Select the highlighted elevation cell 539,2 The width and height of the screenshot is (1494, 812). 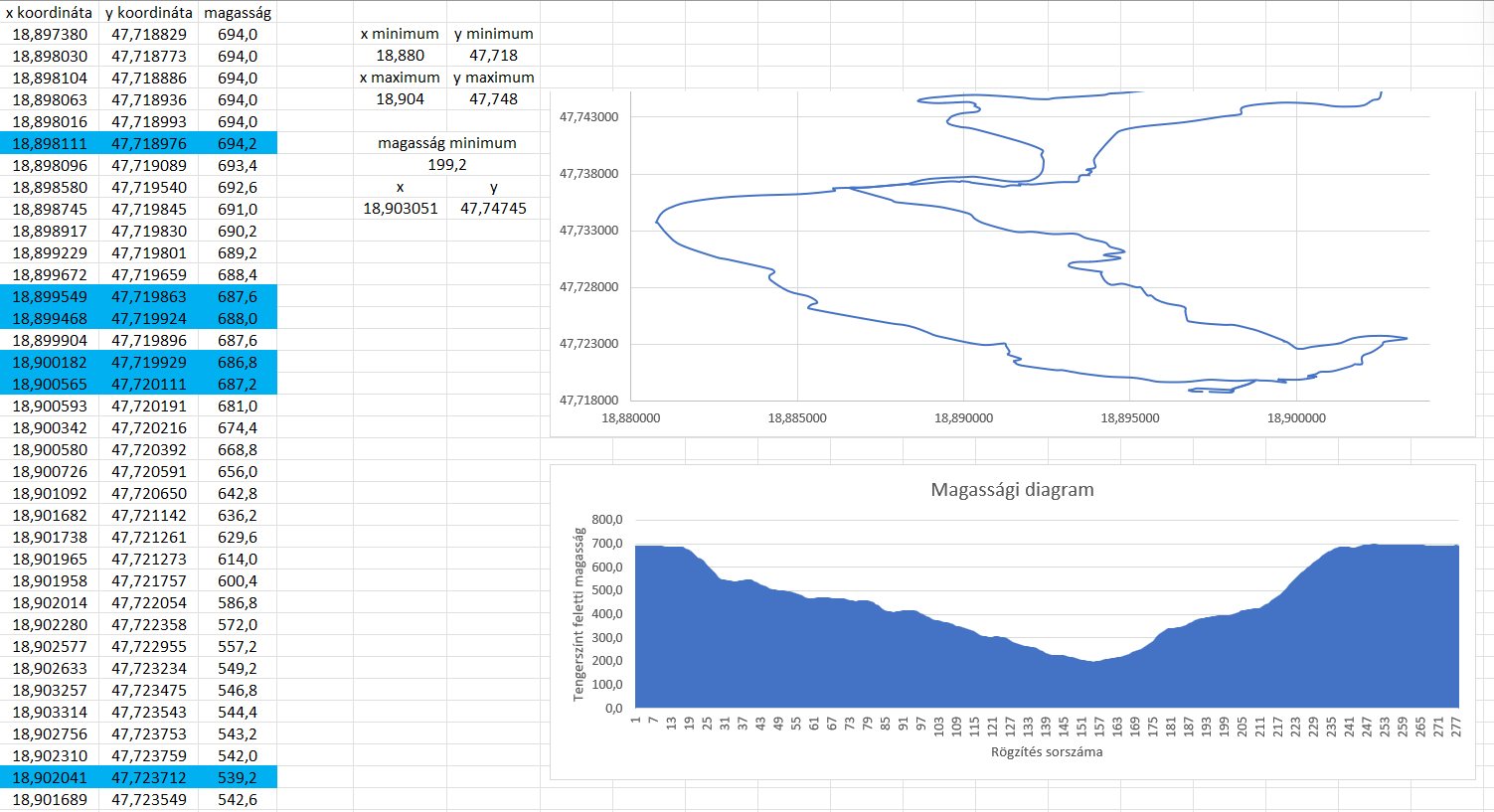[237, 777]
